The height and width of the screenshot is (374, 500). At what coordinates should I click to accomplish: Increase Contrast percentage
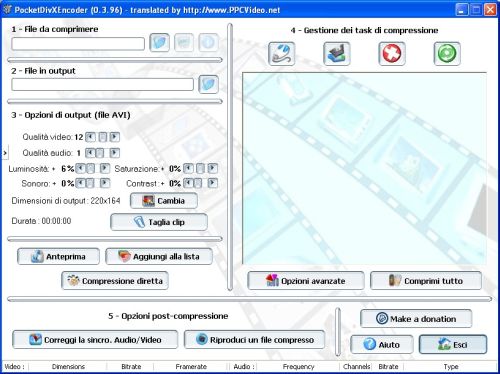coord(213,183)
